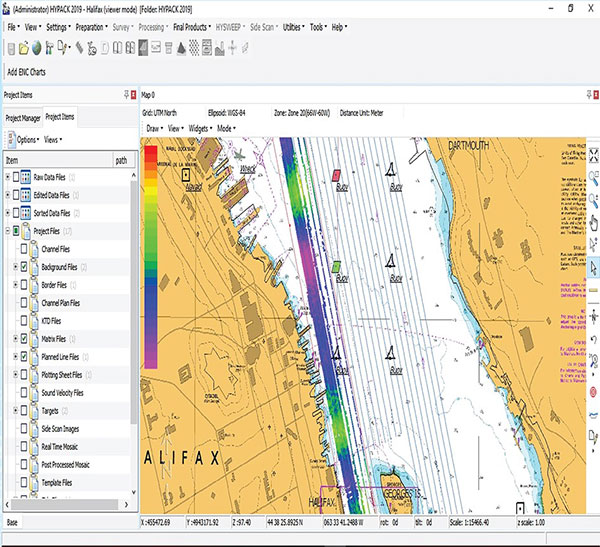The image size is (600, 547).
Task: Click the green band of color legend
Action: [x=151, y=237]
